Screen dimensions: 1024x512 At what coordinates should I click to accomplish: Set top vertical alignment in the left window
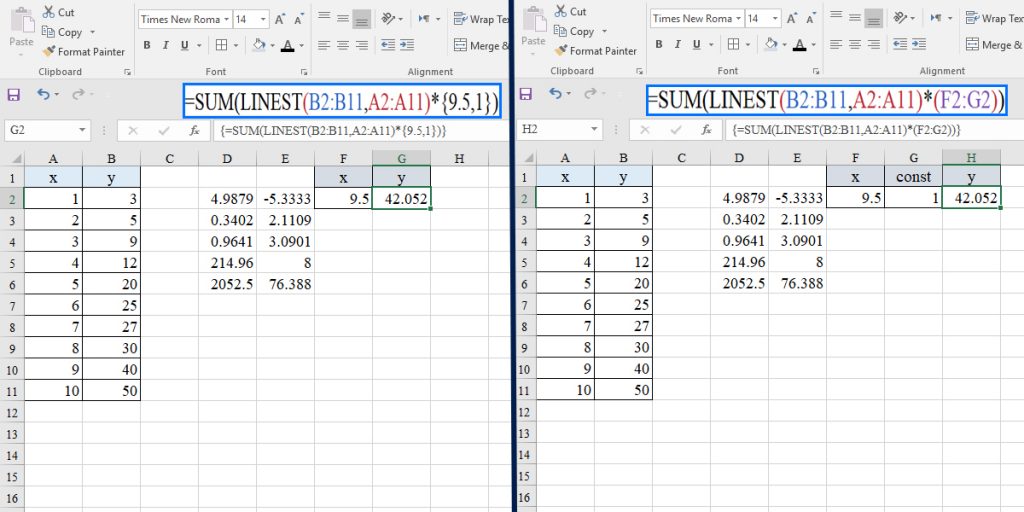click(324, 18)
